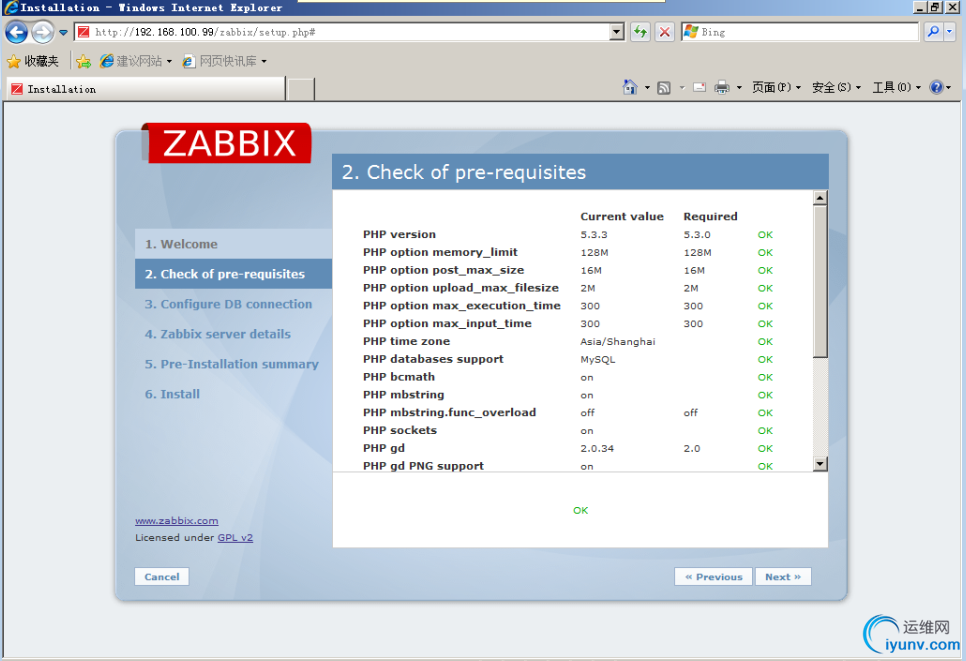Open a new tab with the blank tab button

pos(301,89)
